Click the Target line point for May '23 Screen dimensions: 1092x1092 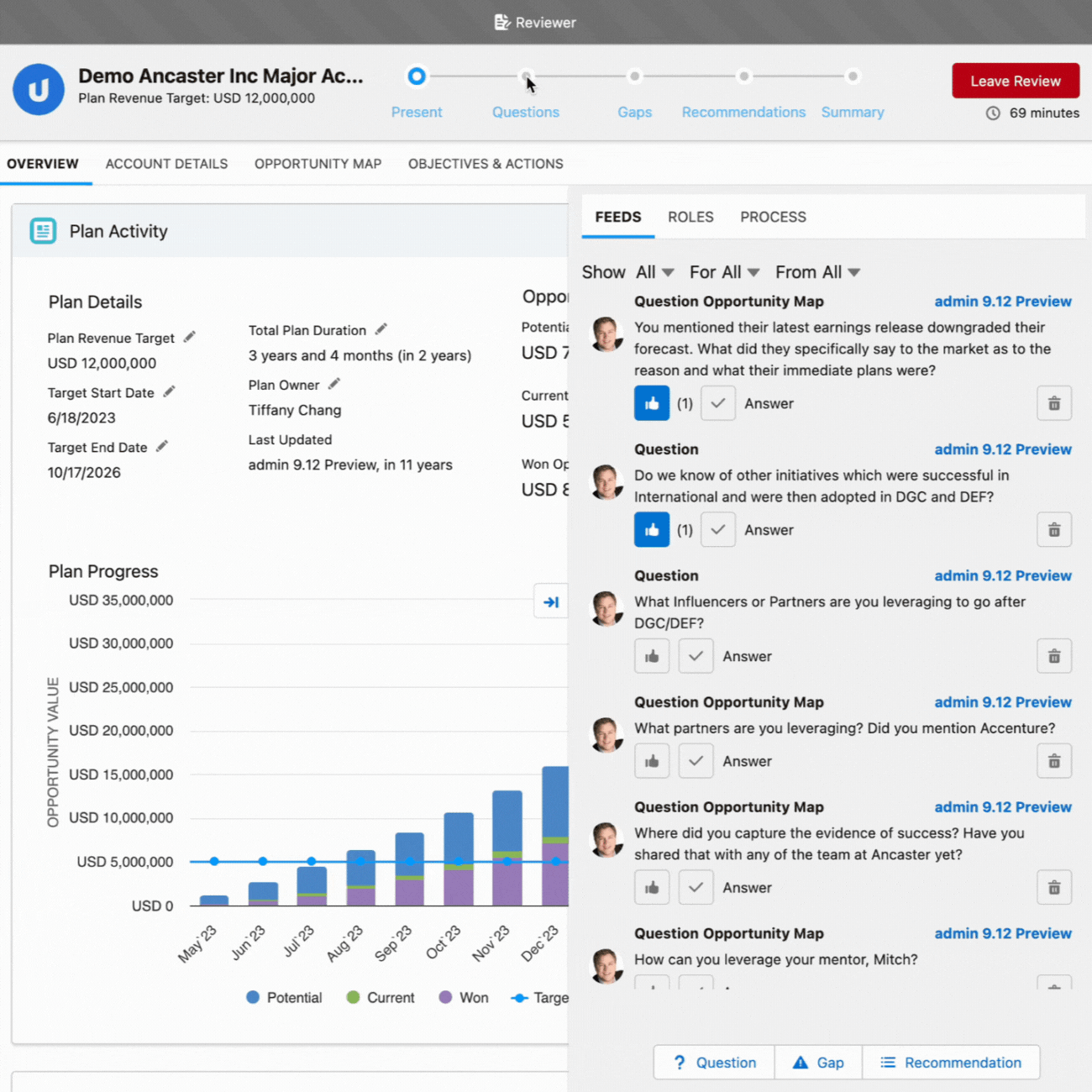coord(214,861)
